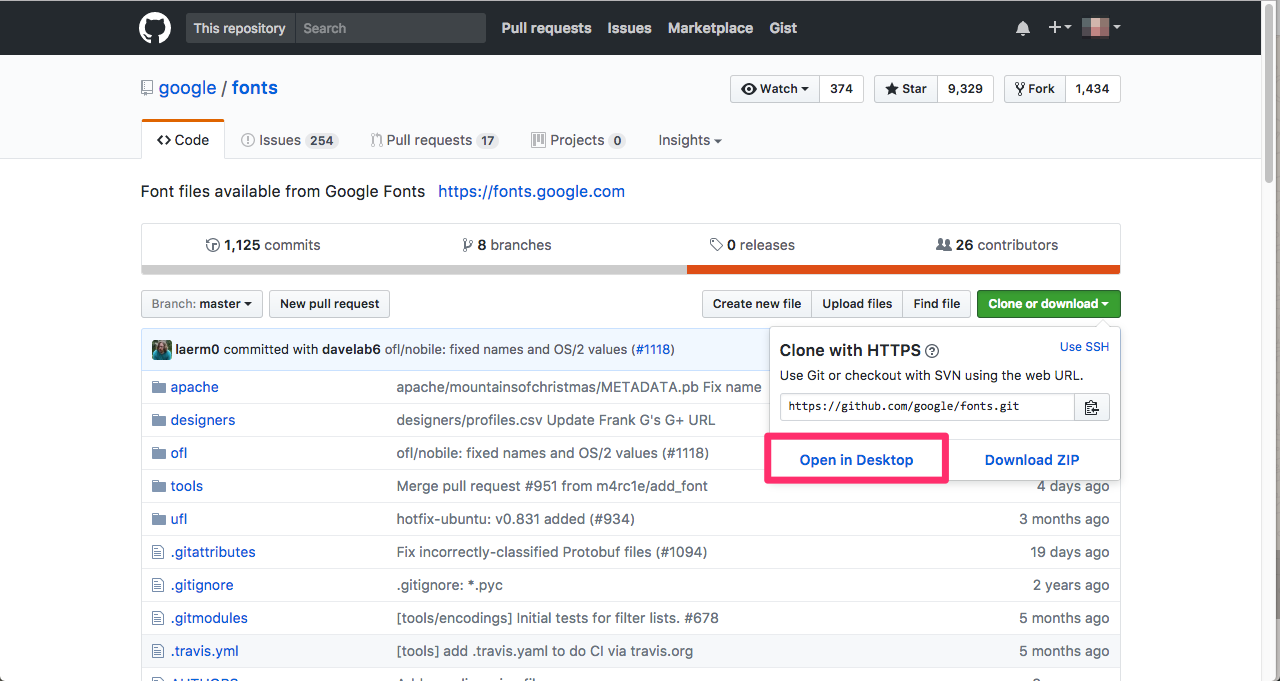Viewport: 1280px width, 681px height.
Task: Switch to the Code tab
Action: coord(183,140)
